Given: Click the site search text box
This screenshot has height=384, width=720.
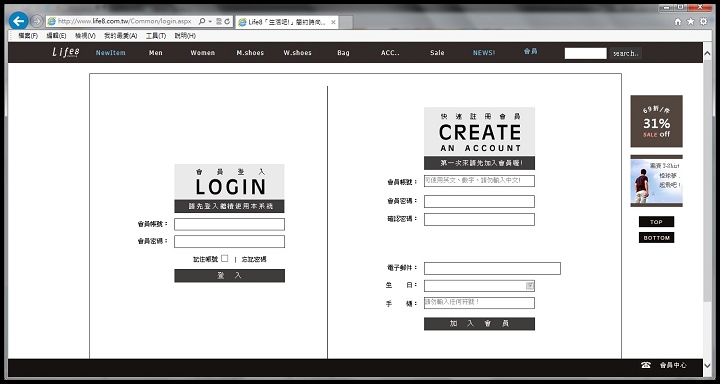Looking at the screenshot, I should point(585,53).
